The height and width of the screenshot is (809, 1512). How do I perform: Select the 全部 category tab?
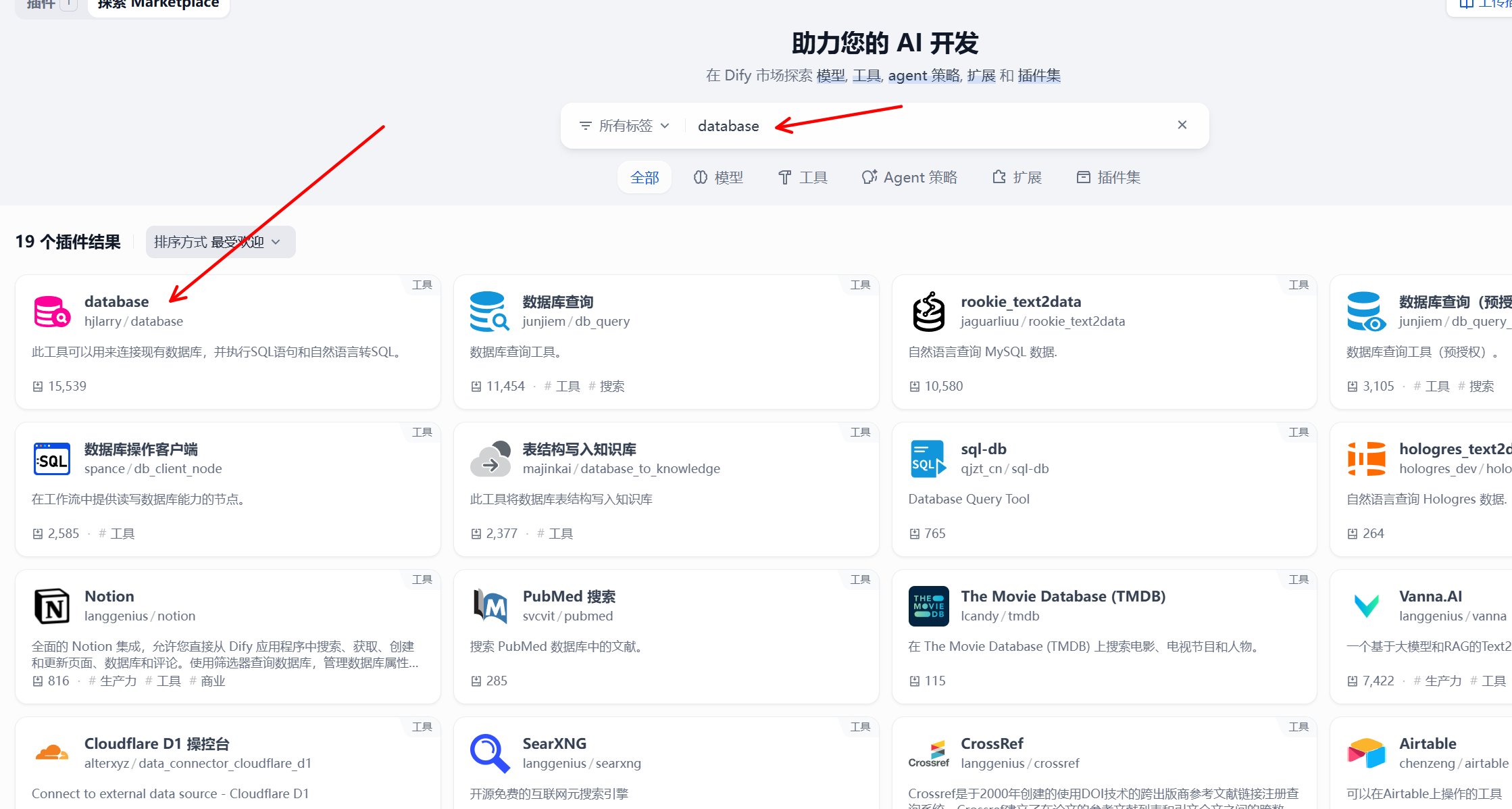pyautogui.click(x=645, y=178)
